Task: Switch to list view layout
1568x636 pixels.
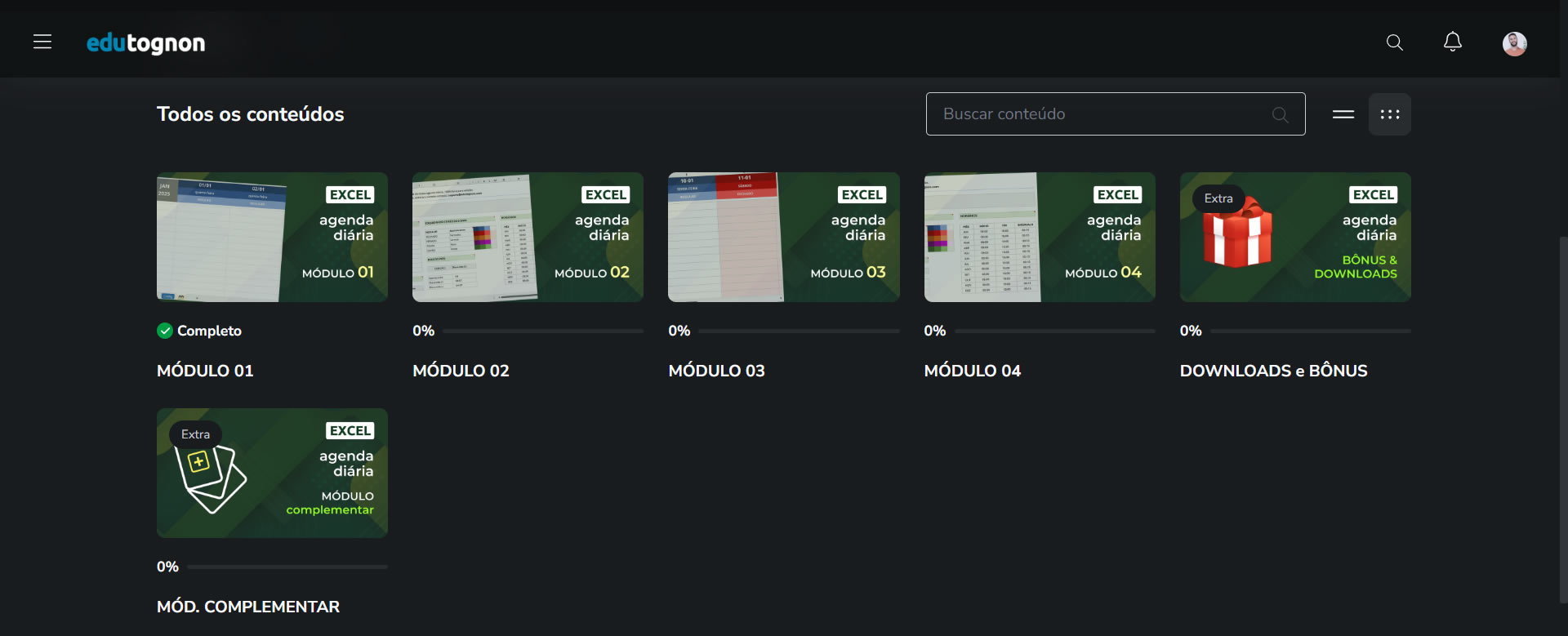Action: click(1343, 114)
